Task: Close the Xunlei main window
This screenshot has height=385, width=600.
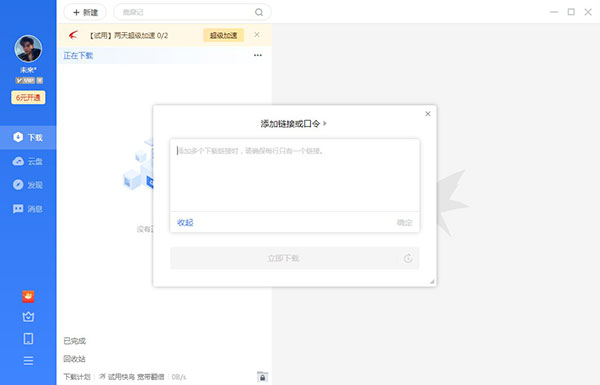Action: [588, 12]
